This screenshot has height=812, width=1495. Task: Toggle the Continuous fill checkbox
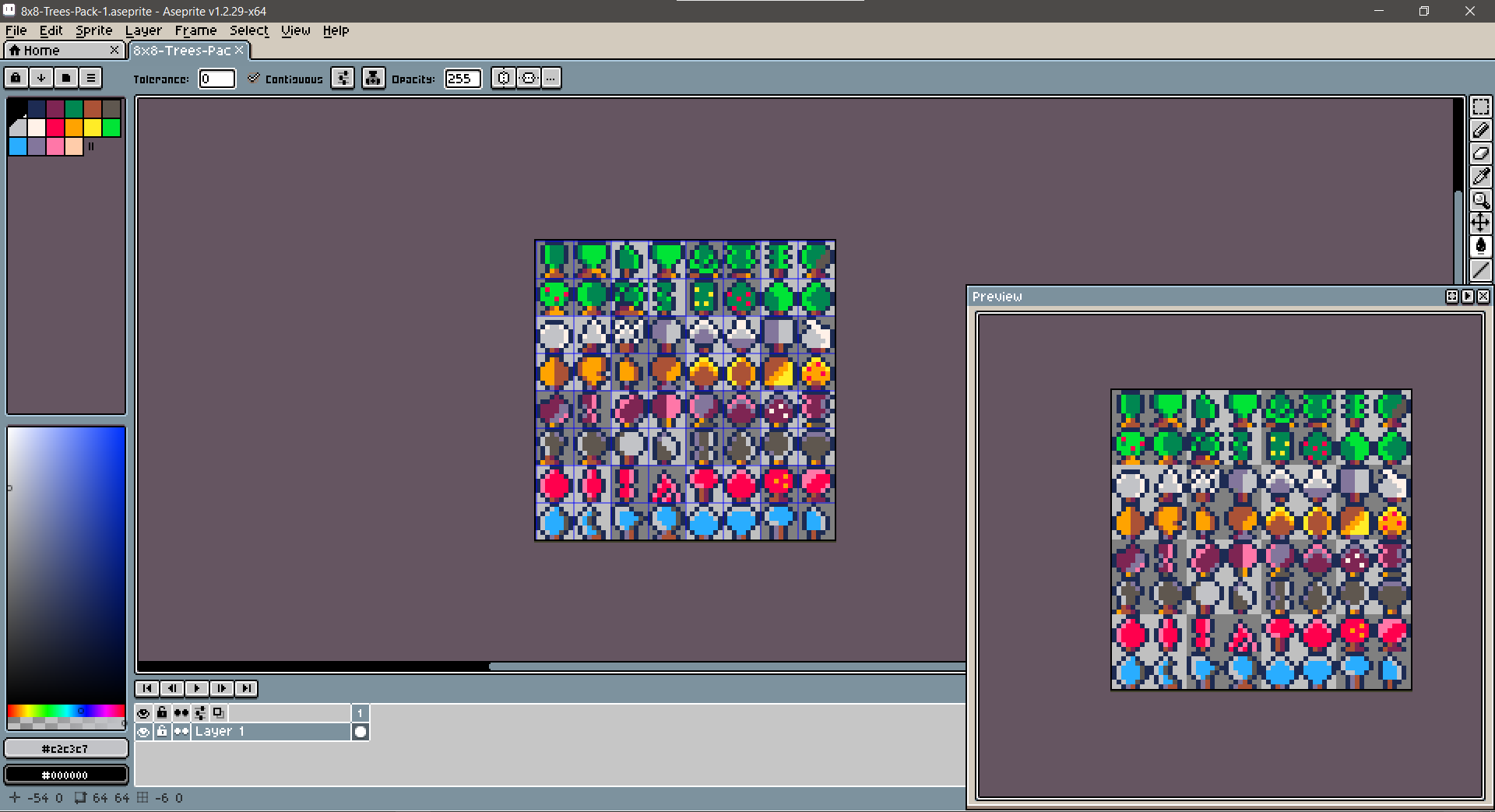(253, 78)
